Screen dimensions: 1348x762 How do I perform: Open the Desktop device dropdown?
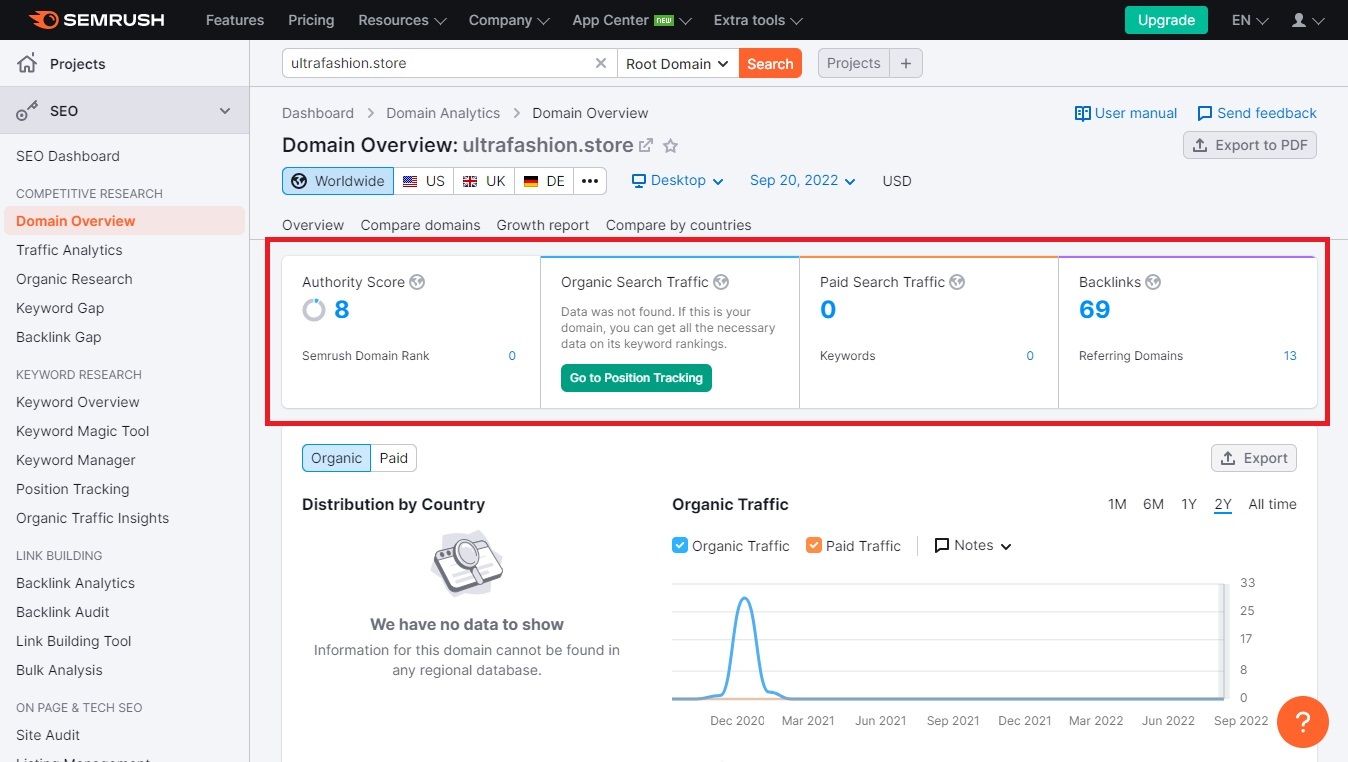678,181
